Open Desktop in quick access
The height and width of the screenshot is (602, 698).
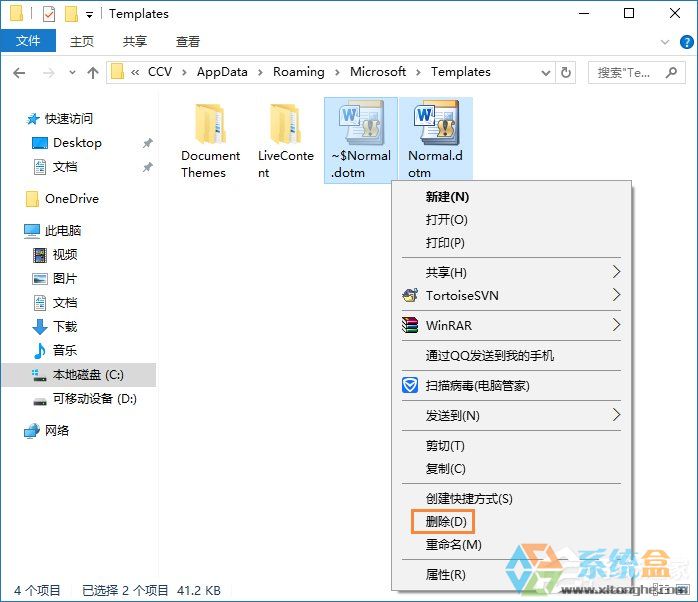click(x=67, y=143)
